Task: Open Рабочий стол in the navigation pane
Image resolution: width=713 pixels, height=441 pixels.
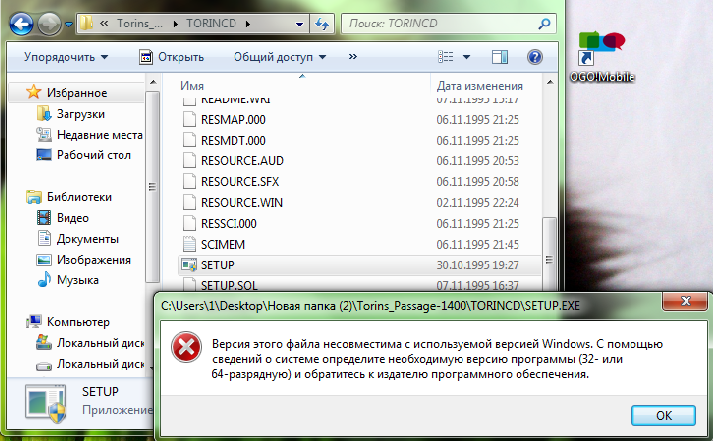Action: coord(93,155)
